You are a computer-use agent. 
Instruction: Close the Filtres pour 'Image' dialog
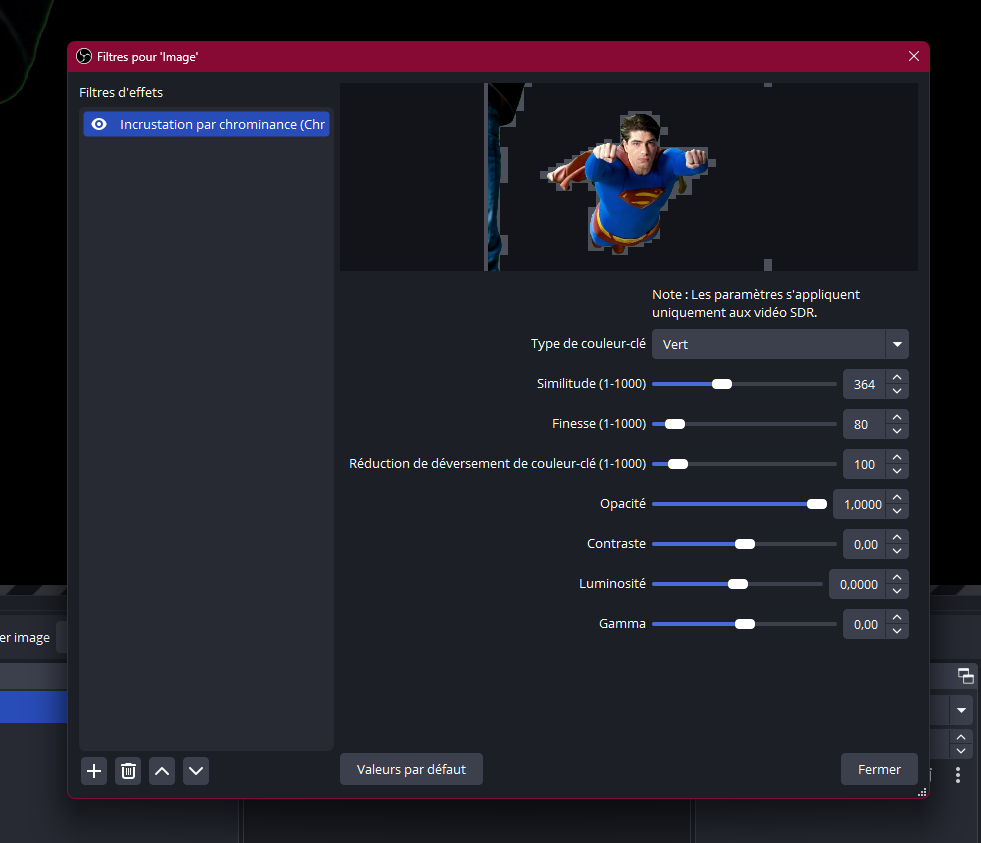[x=913, y=56]
